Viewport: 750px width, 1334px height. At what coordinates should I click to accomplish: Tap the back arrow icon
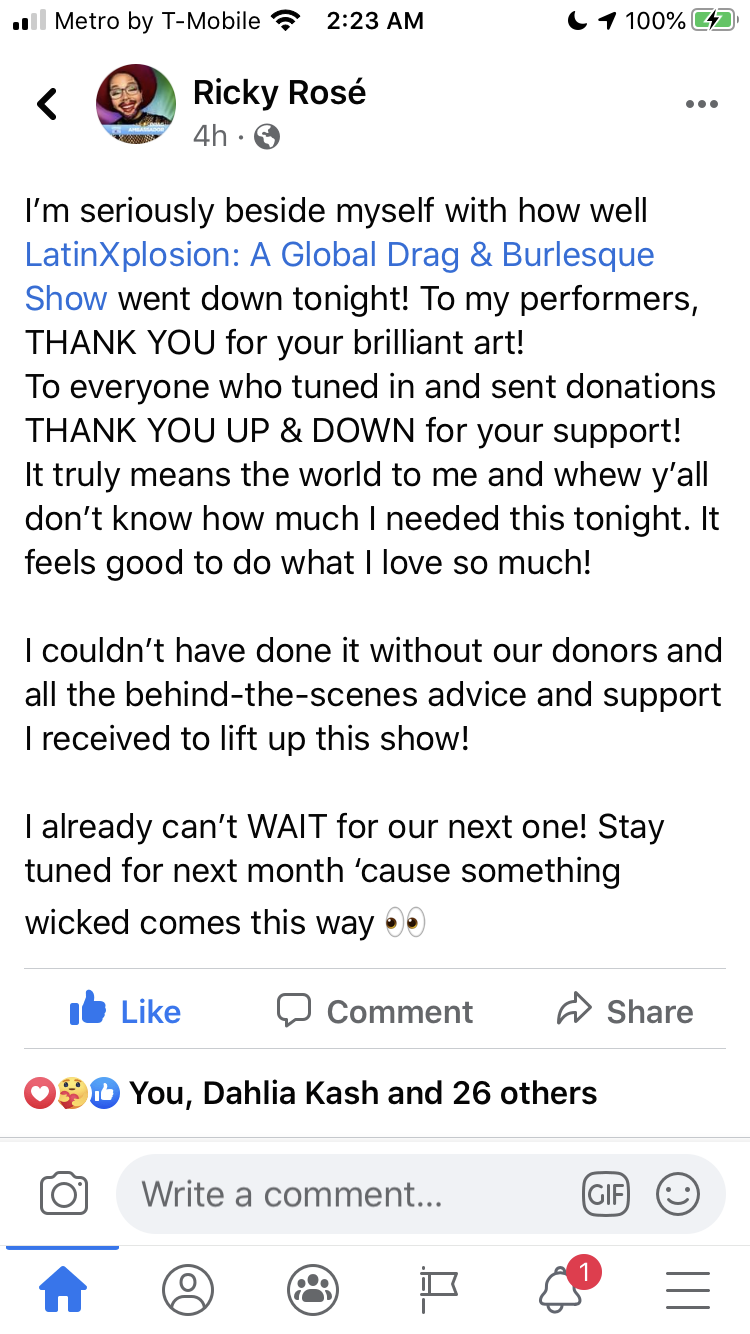pos(47,104)
